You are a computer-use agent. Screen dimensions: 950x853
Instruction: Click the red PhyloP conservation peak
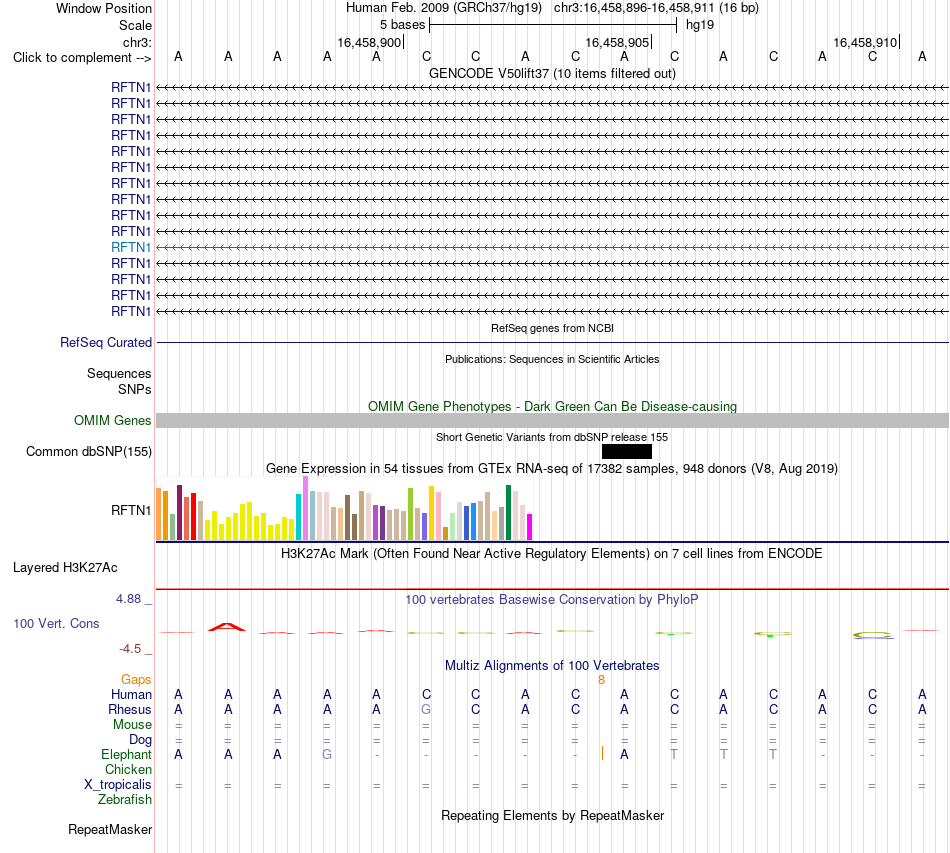(x=227, y=627)
